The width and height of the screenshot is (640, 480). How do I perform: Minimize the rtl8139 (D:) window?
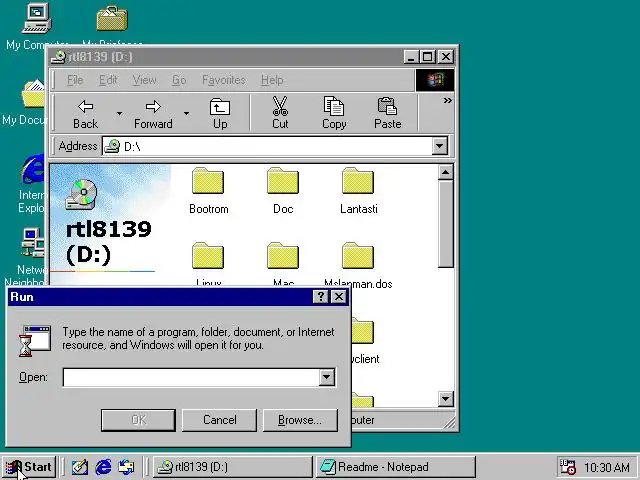pyautogui.click(x=412, y=57)
